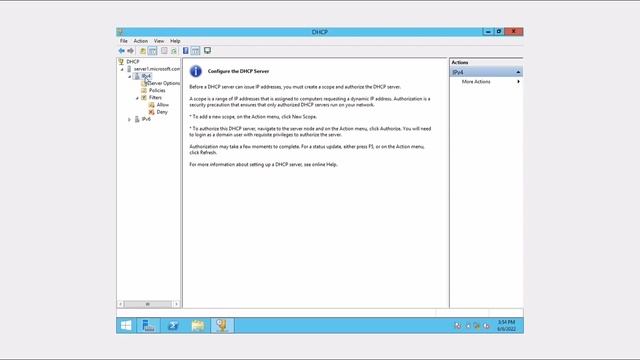The height and width of the screenshot is (360, 640).
Task: Click the Allow filter icon
Action: tap(151, 105)
